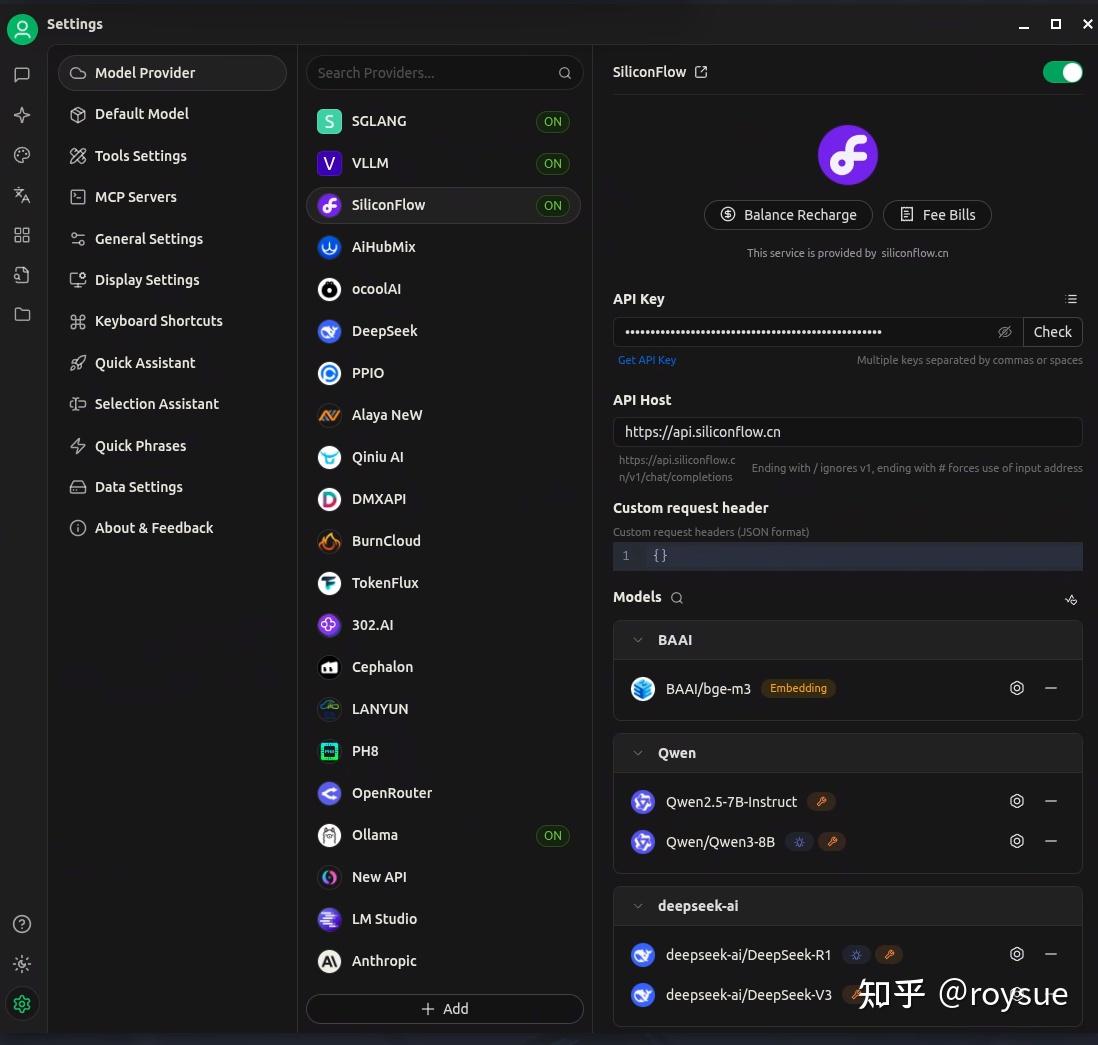Viewport: 1098px width, 1045px height.
Task: Collapse the Qwen model group
Action: point(637,753)
